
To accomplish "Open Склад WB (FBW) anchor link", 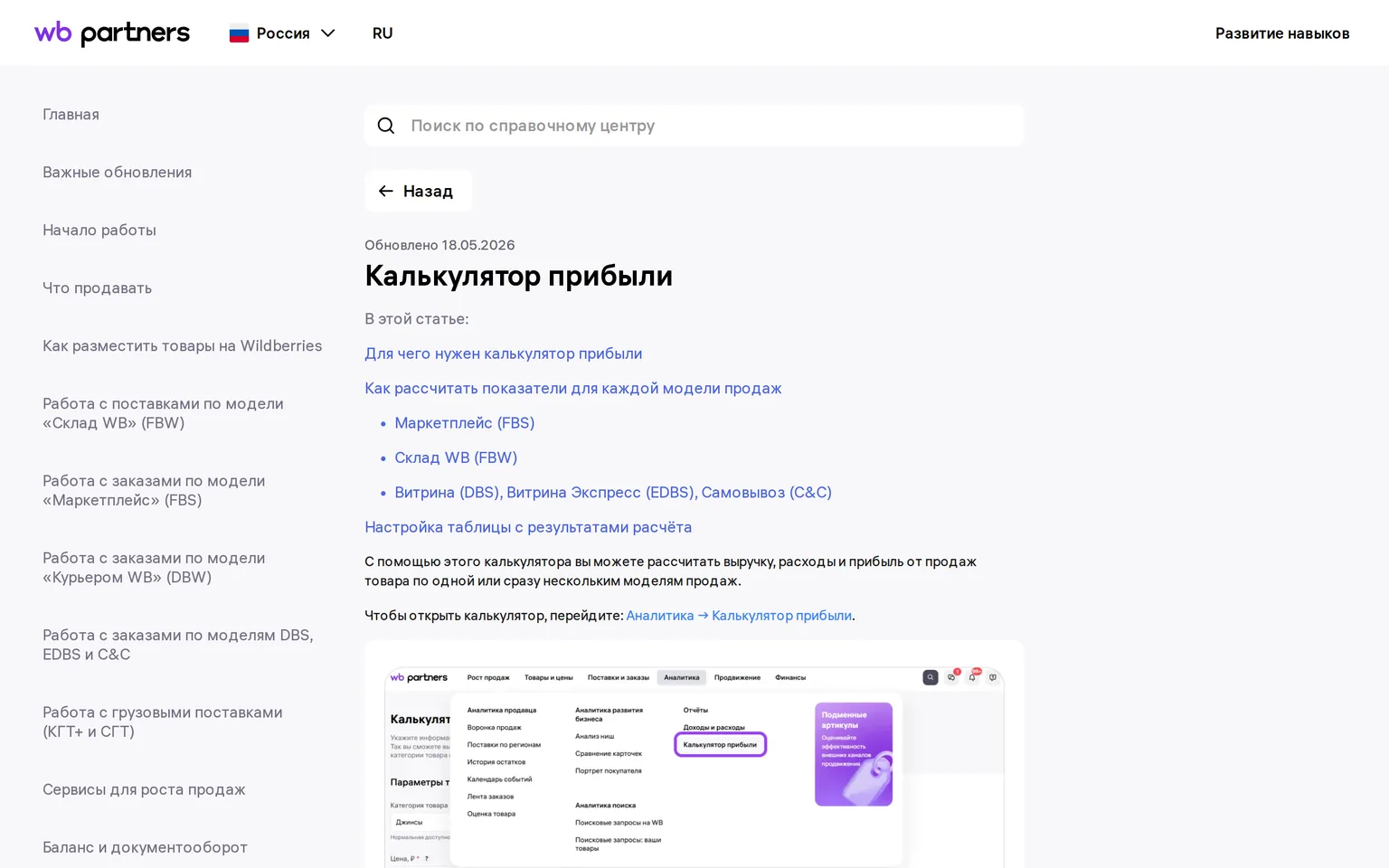I will pos(456,458).
